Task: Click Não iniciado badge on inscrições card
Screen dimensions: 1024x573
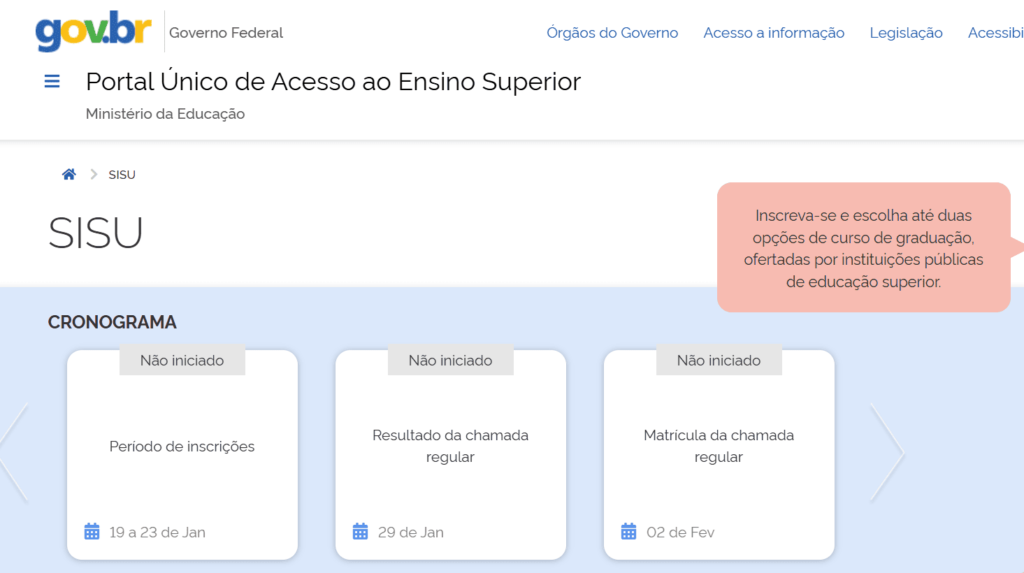Action: (182, 360)
